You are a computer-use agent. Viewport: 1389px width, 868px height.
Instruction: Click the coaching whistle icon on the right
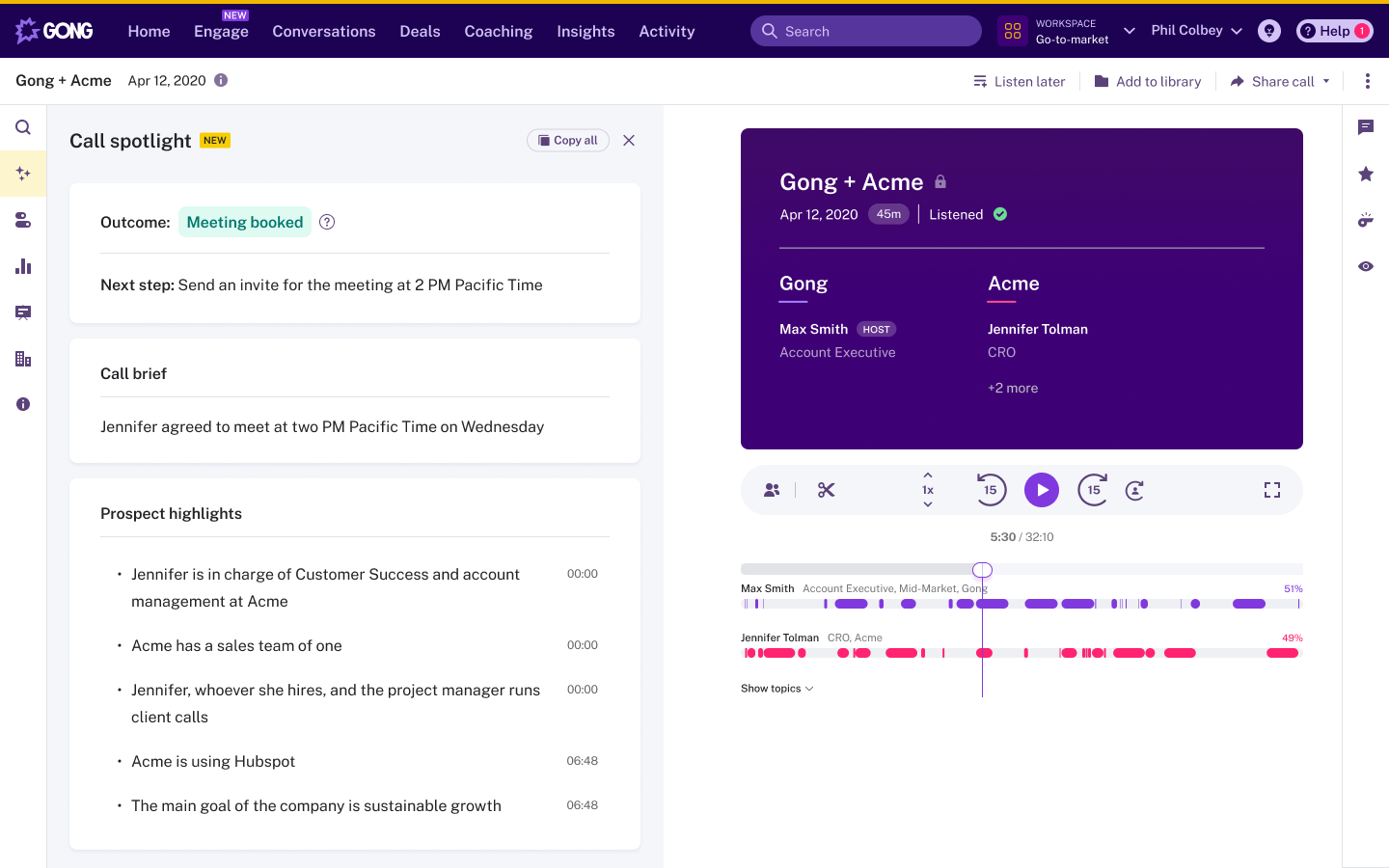[1365, 220]
